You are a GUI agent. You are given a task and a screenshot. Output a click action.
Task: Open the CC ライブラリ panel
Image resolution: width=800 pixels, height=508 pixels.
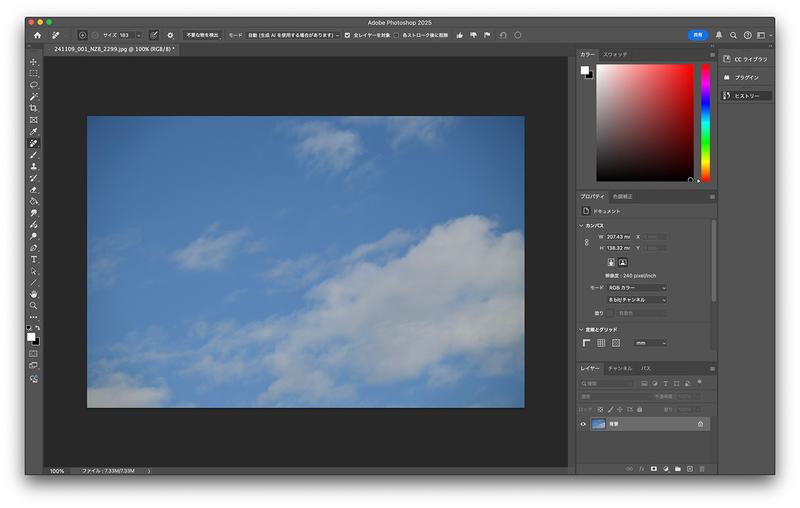pyautogui.click(x=745, y=59)
